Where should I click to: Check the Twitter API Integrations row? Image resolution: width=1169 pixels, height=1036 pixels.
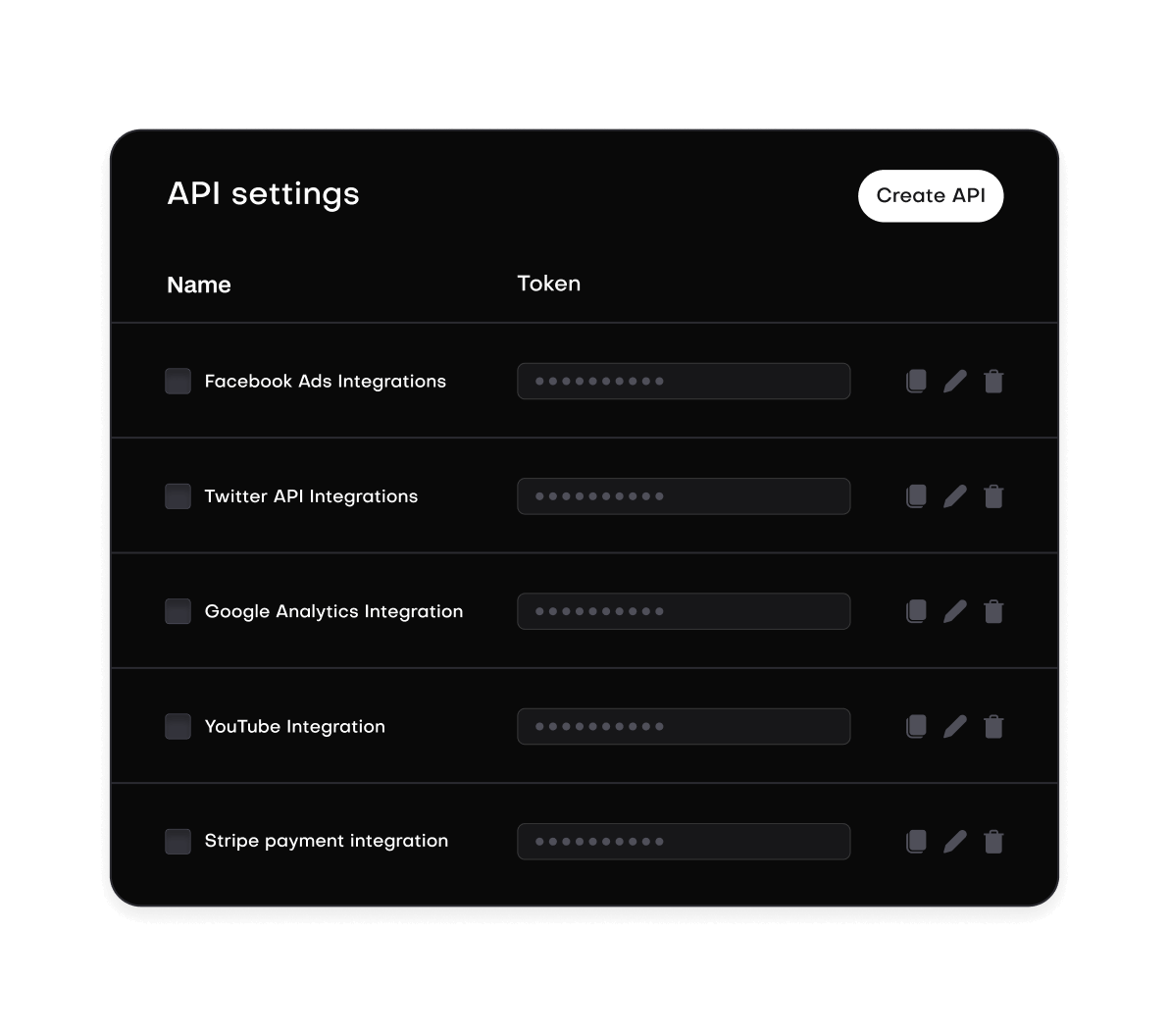(x=178, y=496)
